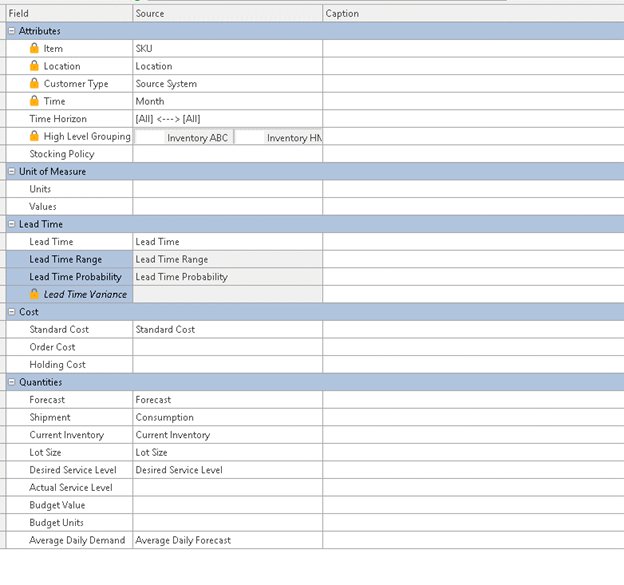Collapse the Unit of Measure group
This screenshot has height=585, width=624.
(12, 171)
